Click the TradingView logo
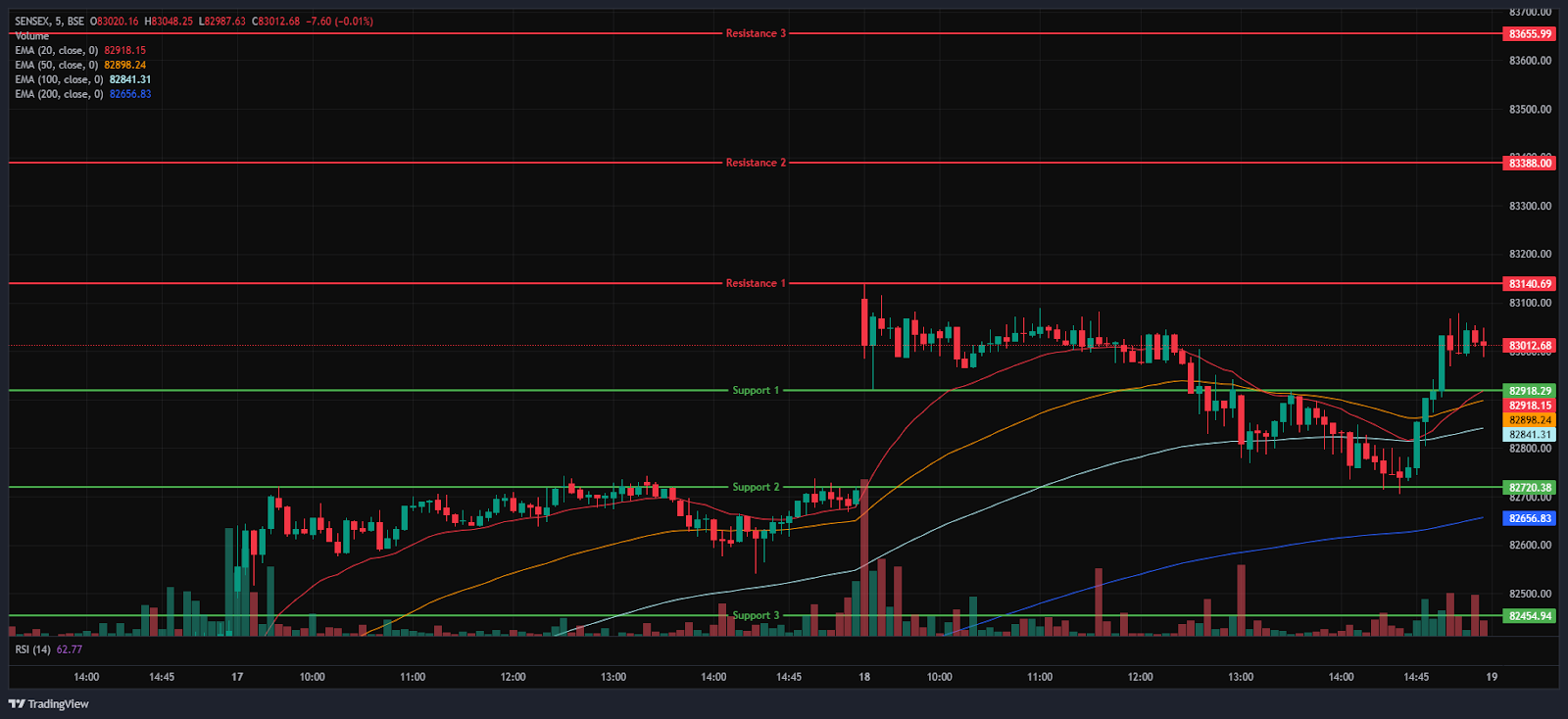1568x719 pixels. 49,703
